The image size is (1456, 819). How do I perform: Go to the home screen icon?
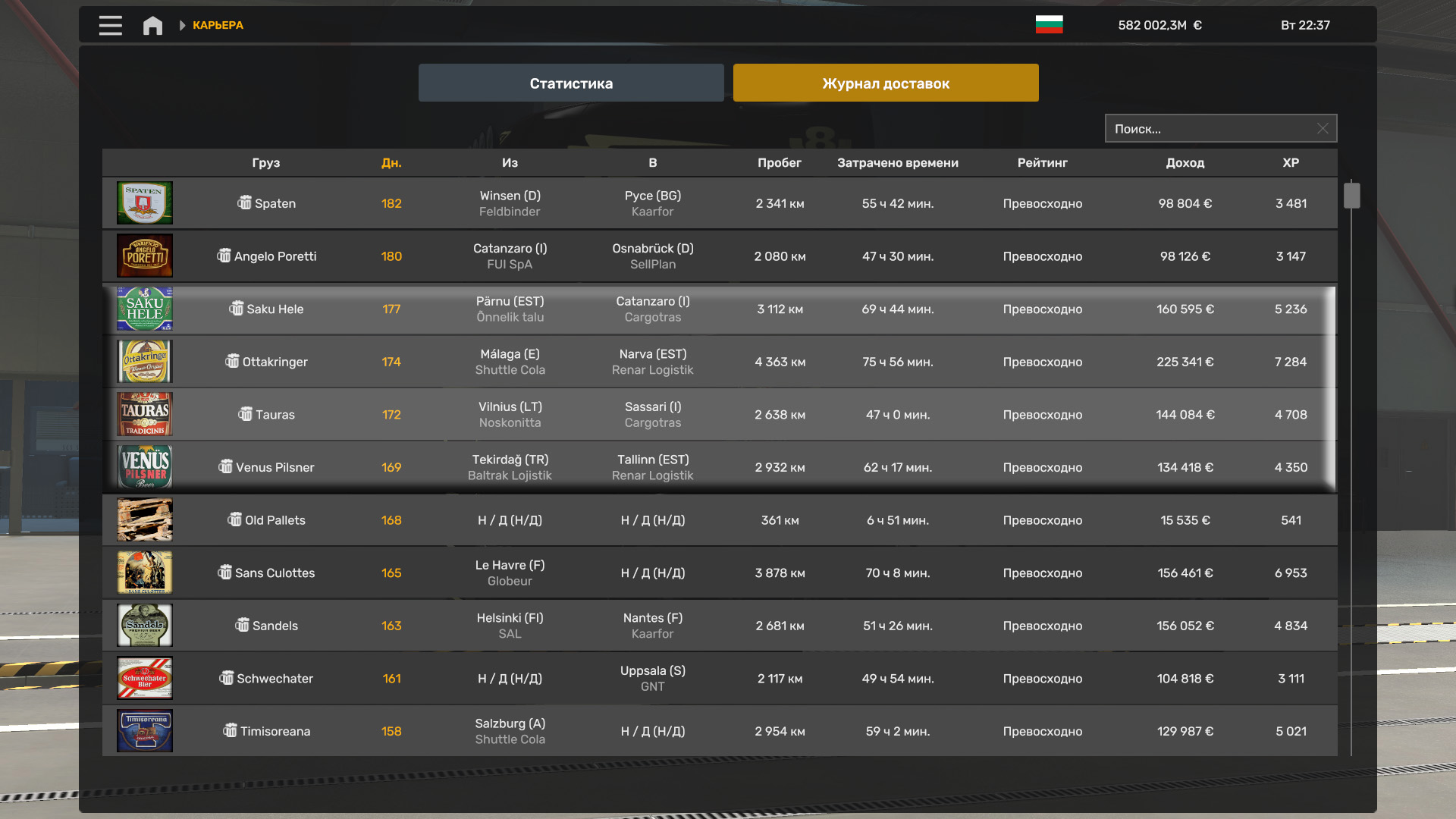tap(152, 25)
